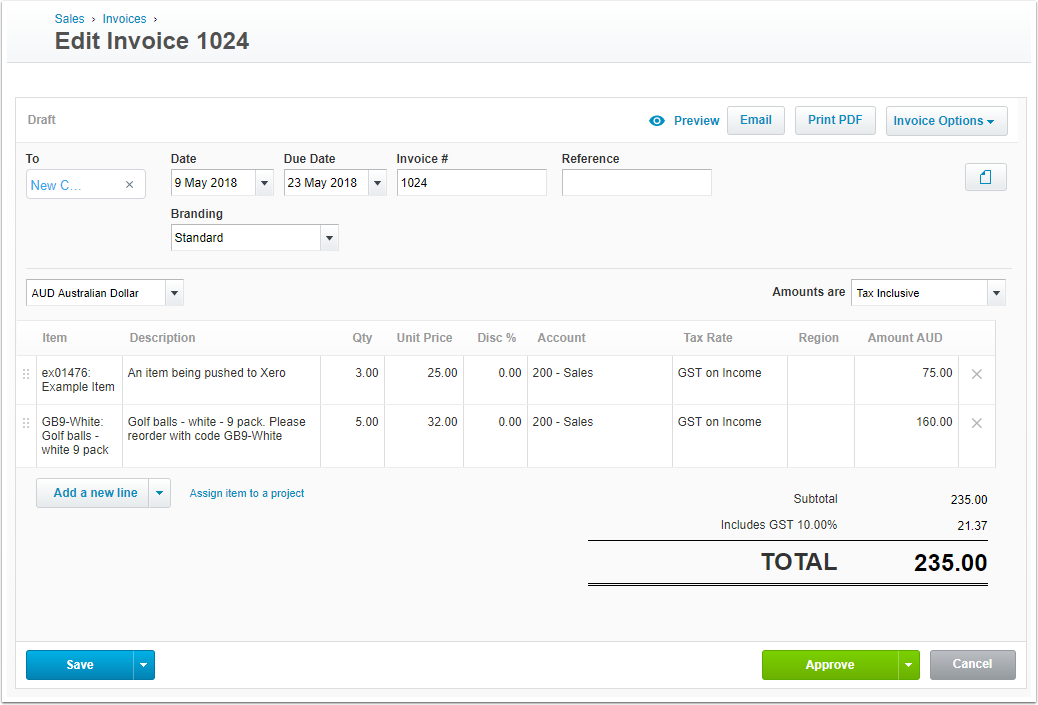Screen dimensions: 1038x705
Task: Click the Qty cell showing 3.00
Action: 353,380
